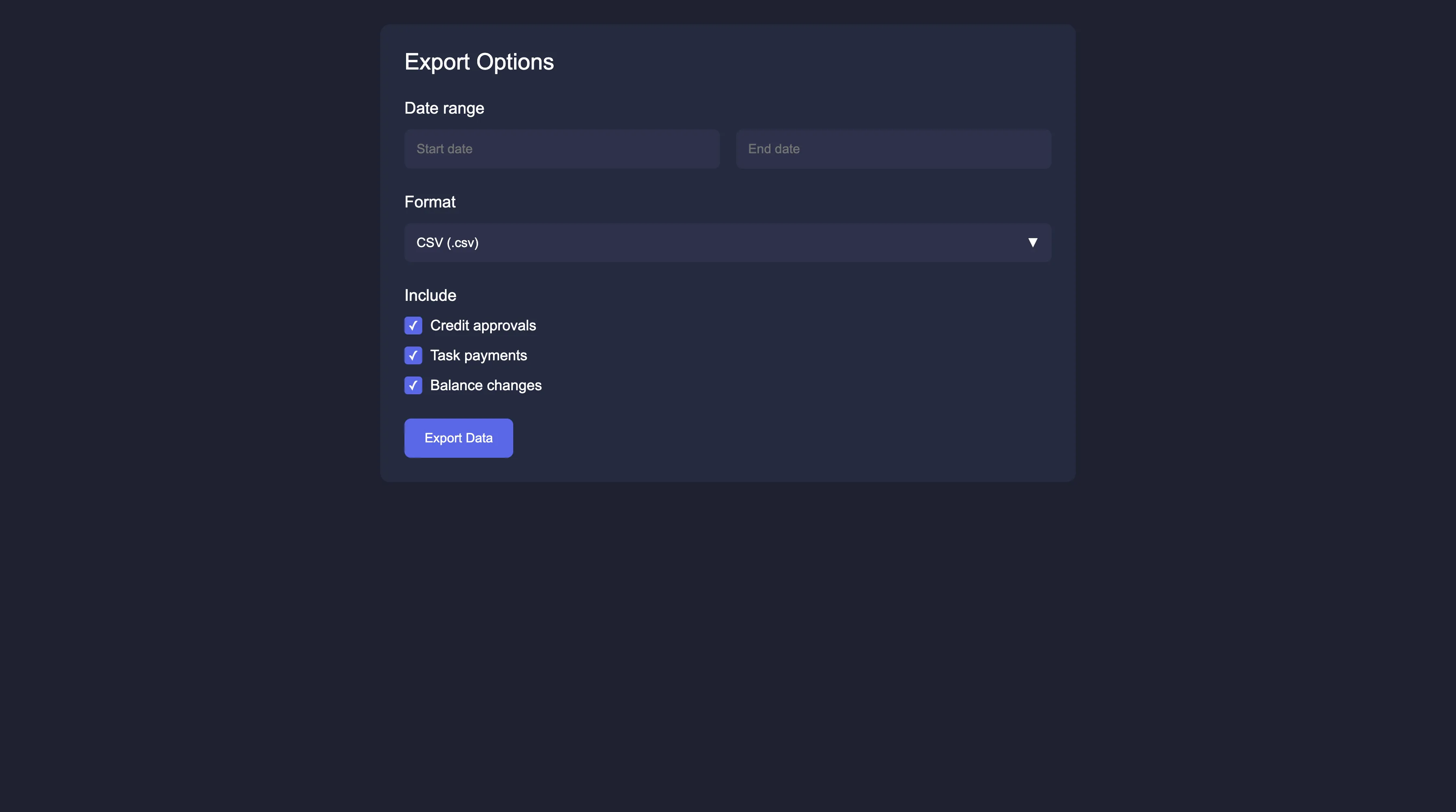
Task: Click the Date range section label
Action: [444, 108]
